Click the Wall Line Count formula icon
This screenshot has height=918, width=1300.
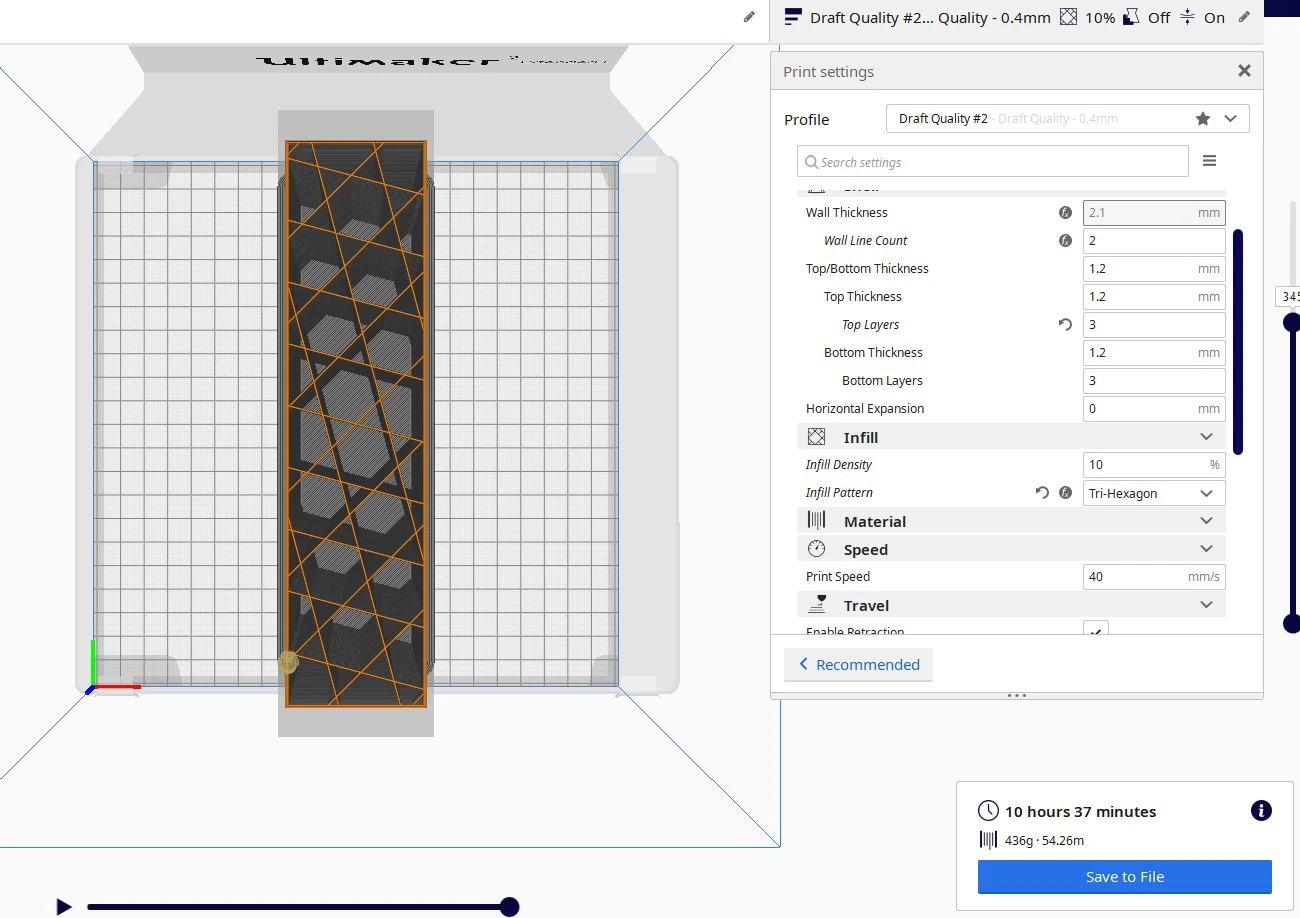click(x=1065, y=241)
